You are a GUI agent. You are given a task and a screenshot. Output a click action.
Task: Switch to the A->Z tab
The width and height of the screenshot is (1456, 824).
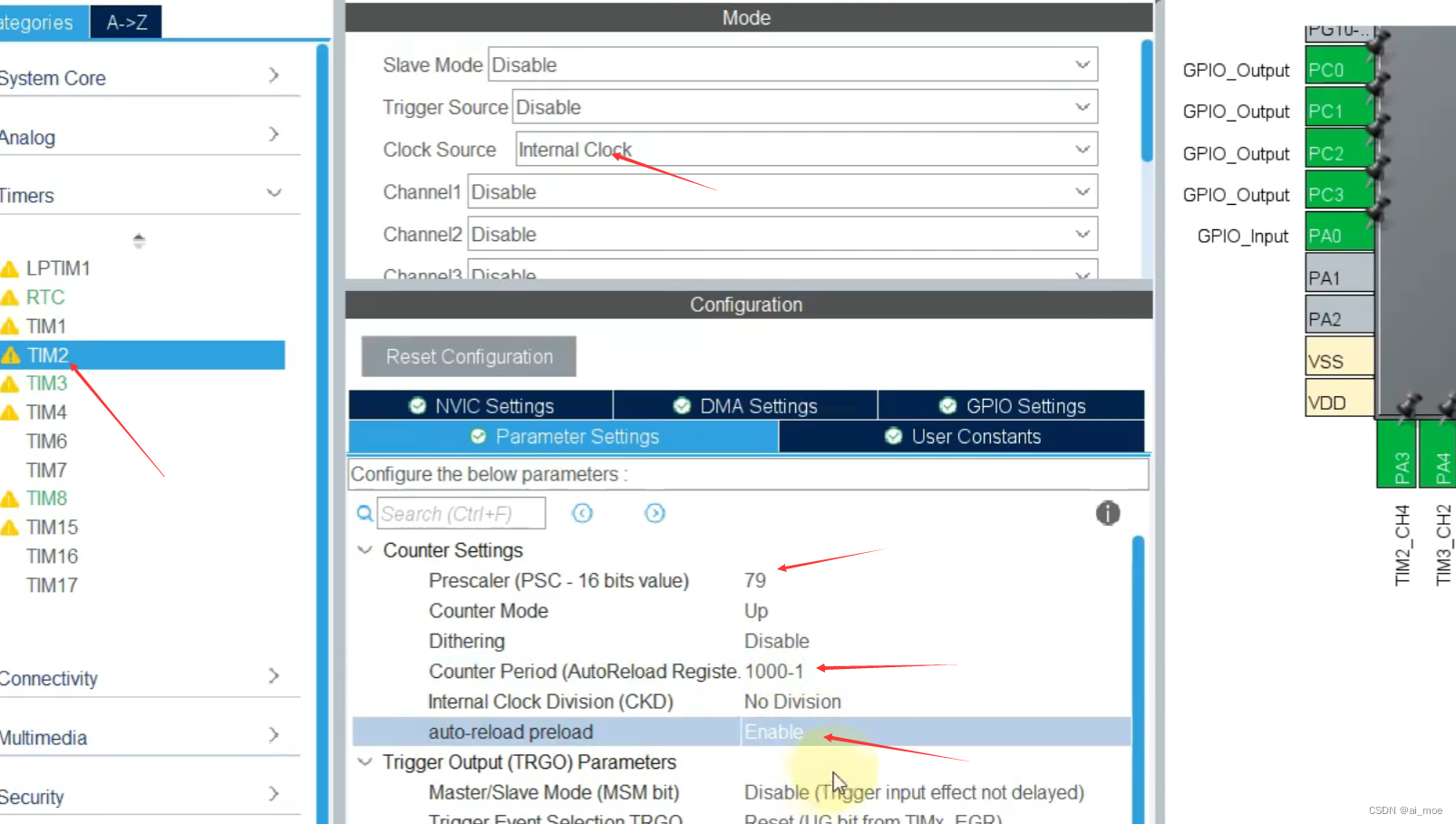(x=127, y=22)
